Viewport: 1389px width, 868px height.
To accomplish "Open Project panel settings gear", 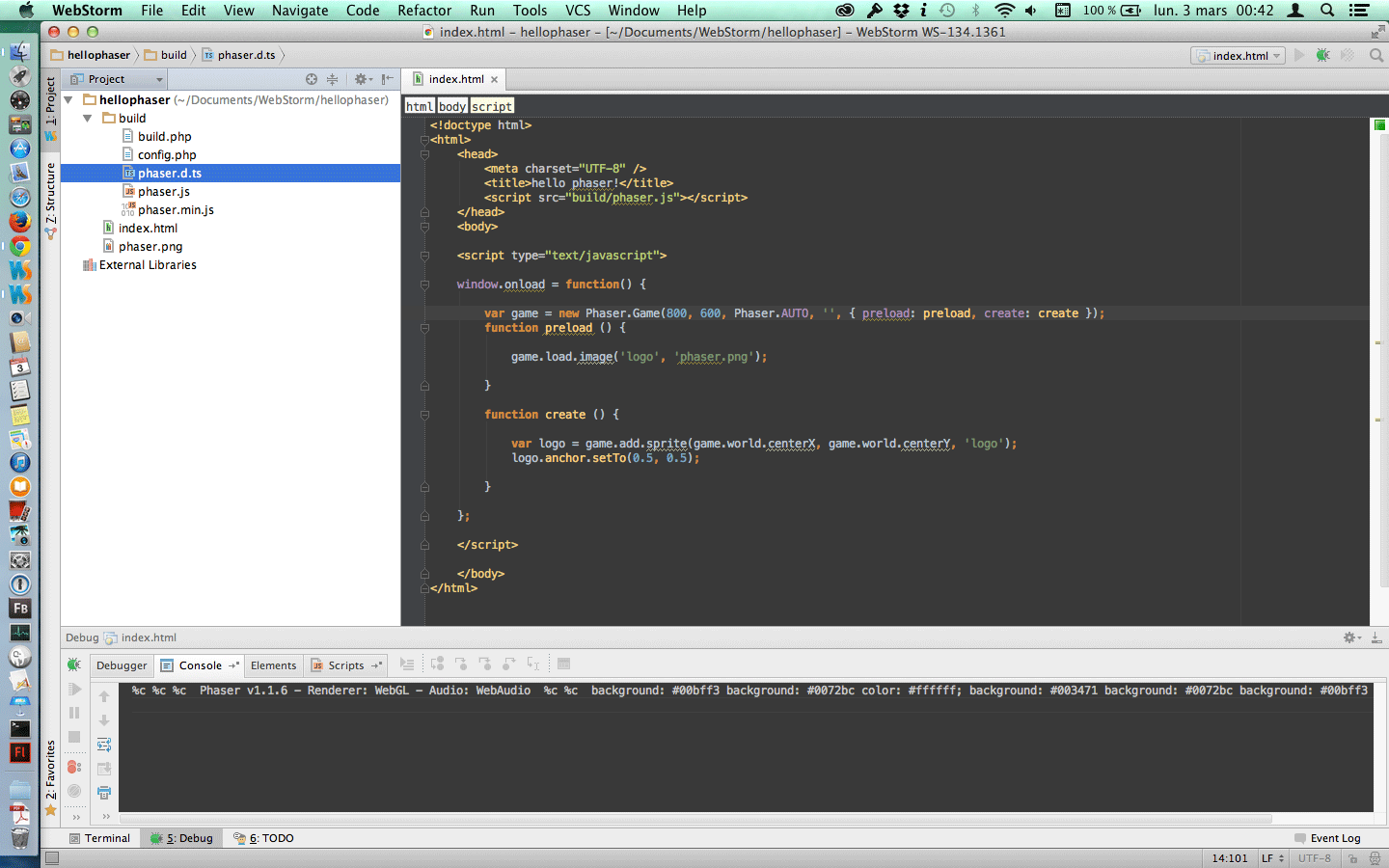I will [x=363, y=79].
